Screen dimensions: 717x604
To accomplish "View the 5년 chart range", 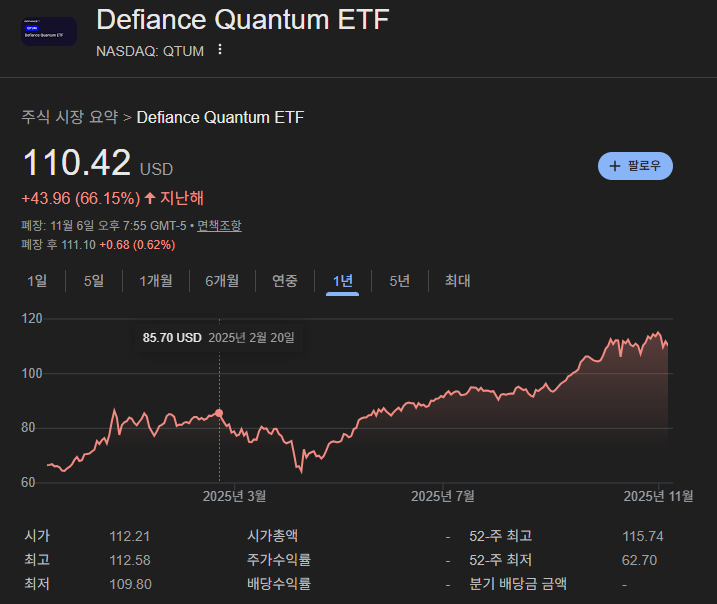I will 399,281.
